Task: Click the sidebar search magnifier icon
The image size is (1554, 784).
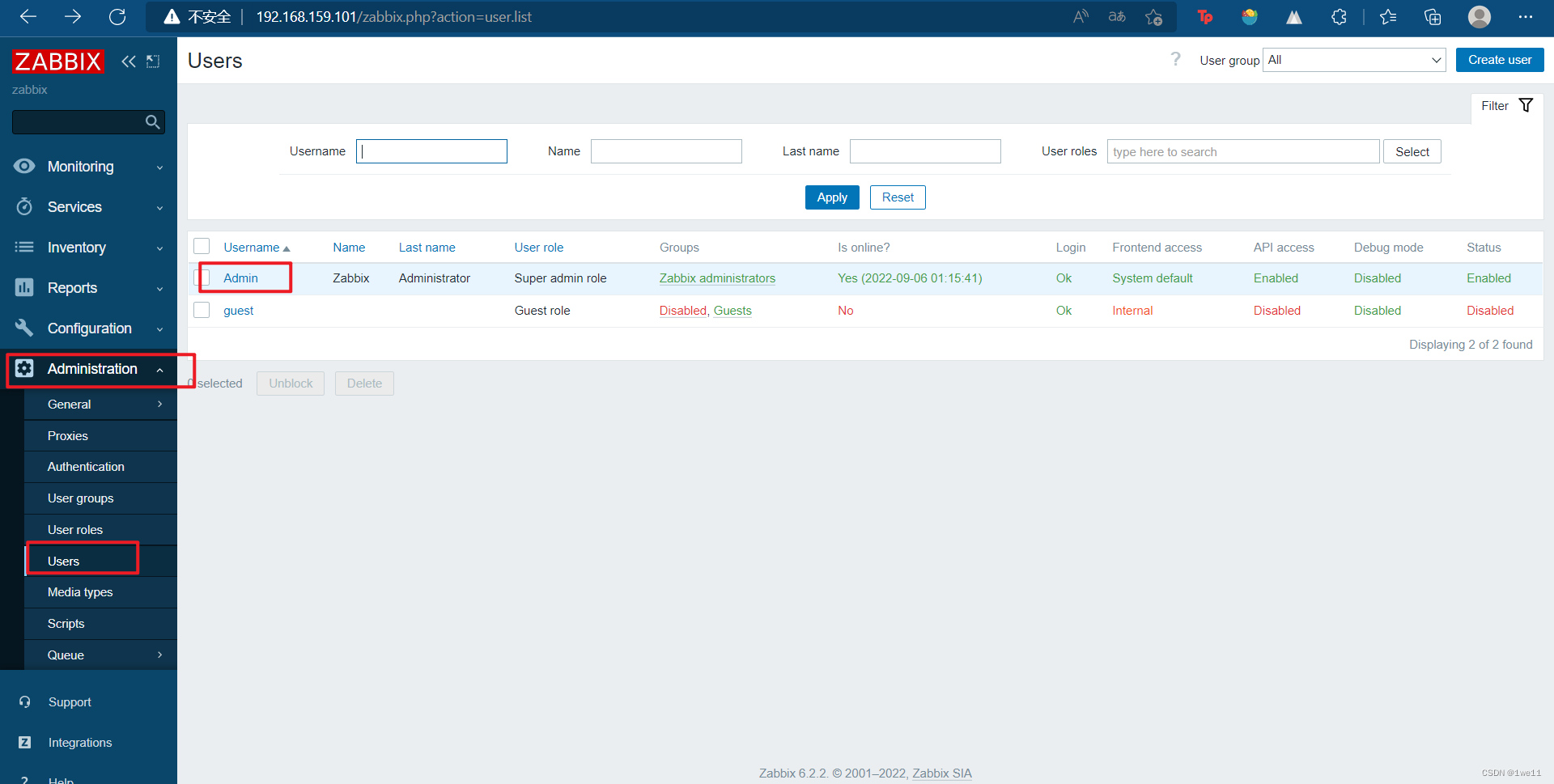Action: coord(152,122)
